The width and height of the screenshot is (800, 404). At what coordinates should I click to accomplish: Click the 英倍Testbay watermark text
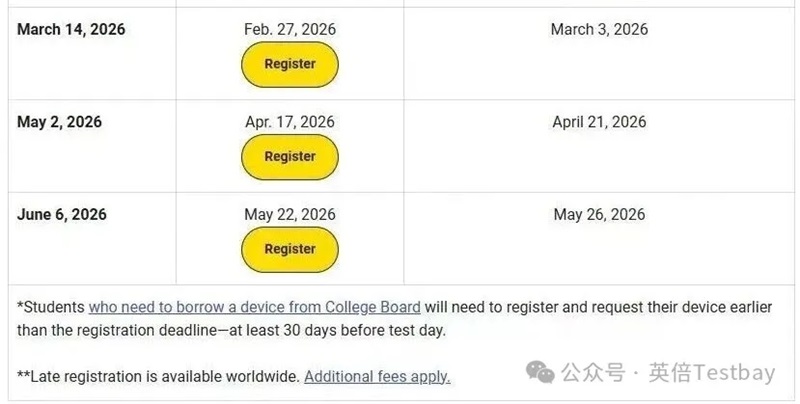pos(712,373)
